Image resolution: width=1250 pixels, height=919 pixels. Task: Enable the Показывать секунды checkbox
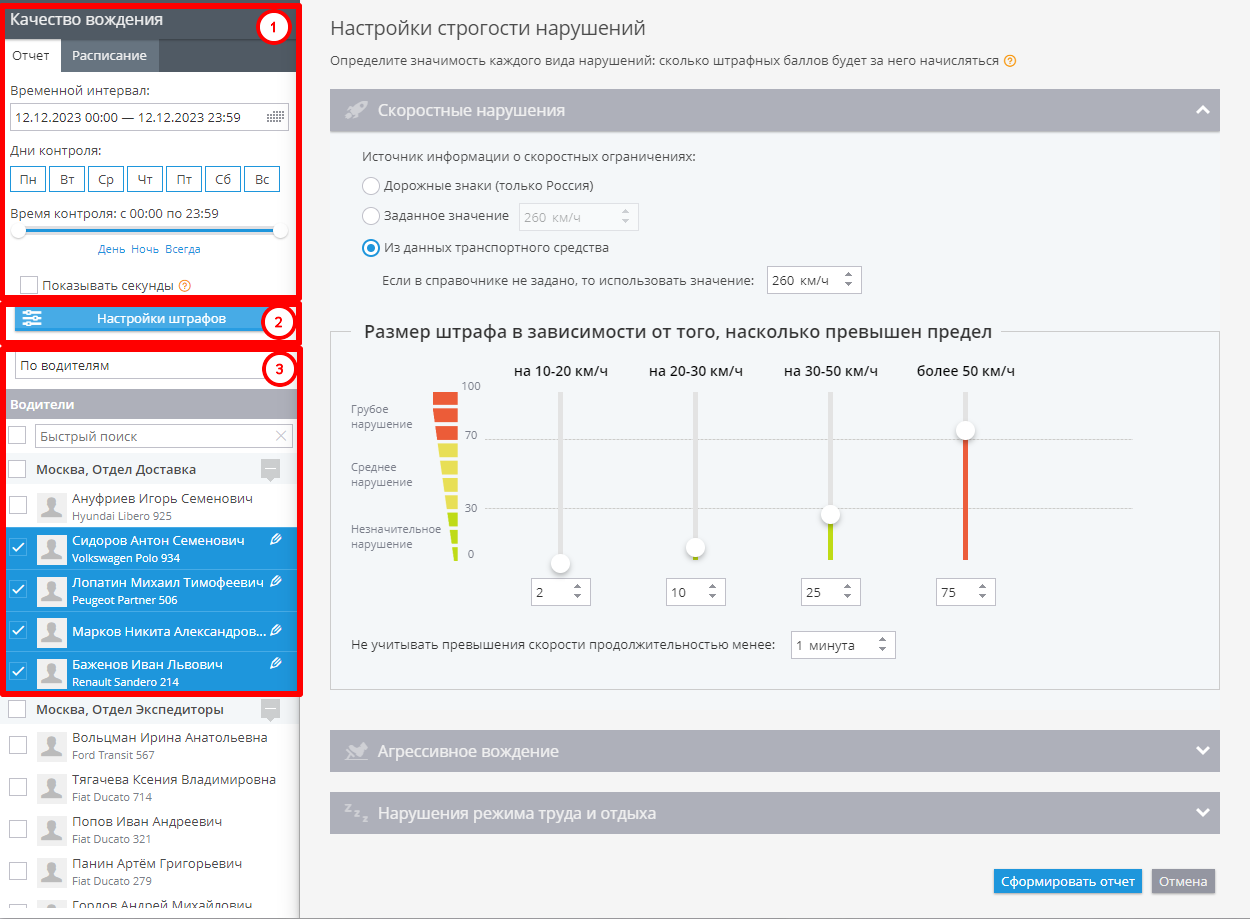tap(29, 285)
